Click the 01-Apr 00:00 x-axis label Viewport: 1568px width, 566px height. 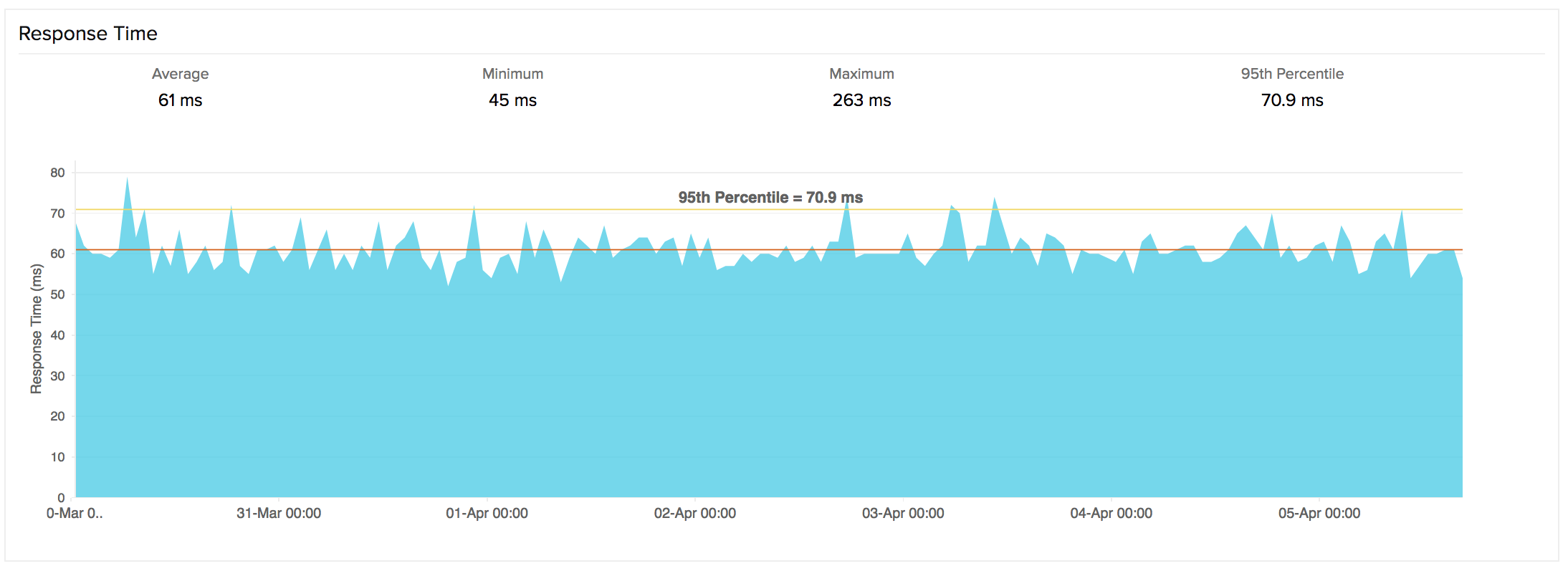coord(487,514)
